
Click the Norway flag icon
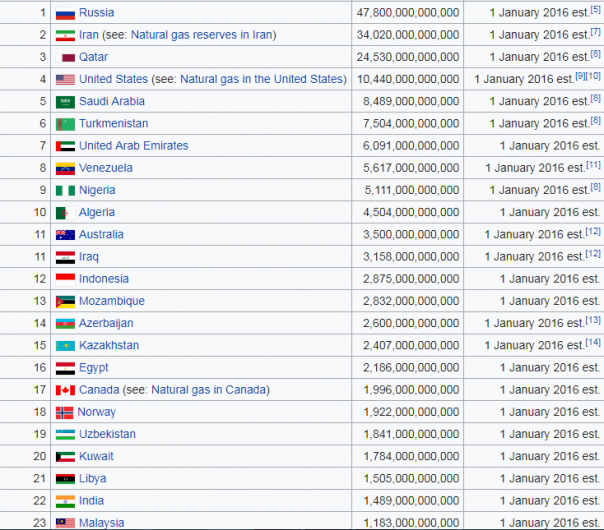point(64,412)
